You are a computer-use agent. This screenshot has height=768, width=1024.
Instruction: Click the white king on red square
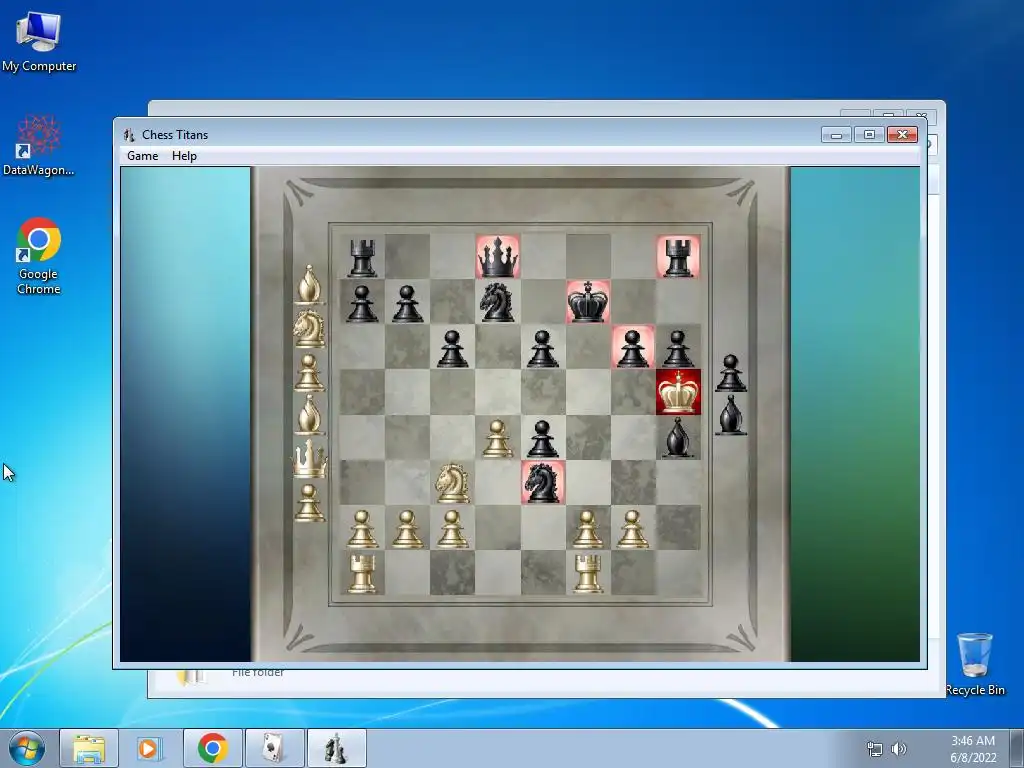click(679, 392)
